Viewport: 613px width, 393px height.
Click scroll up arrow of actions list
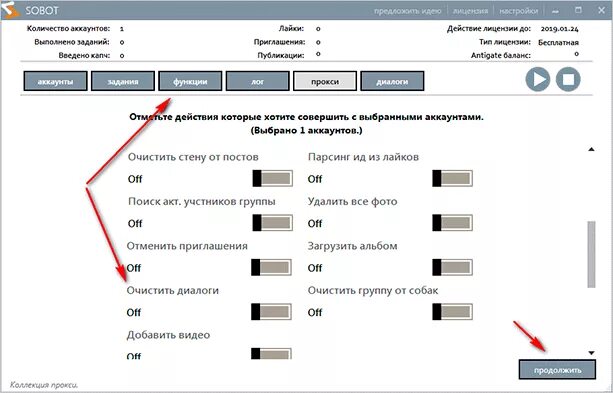coord(591,149)
